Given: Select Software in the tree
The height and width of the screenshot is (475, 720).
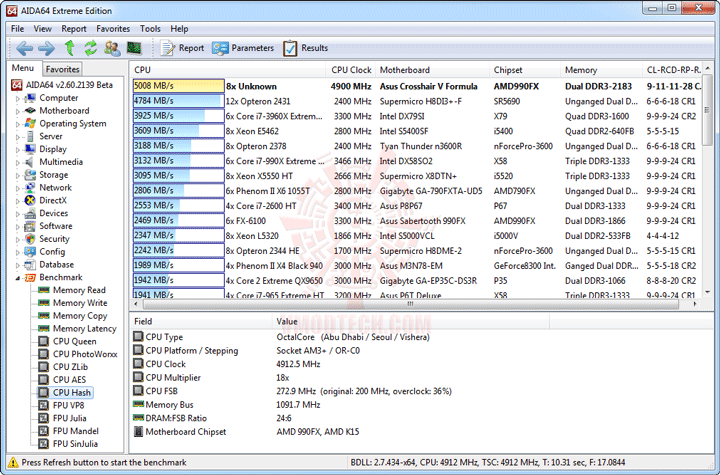Looking at the screenshot, I should (56, 226).
